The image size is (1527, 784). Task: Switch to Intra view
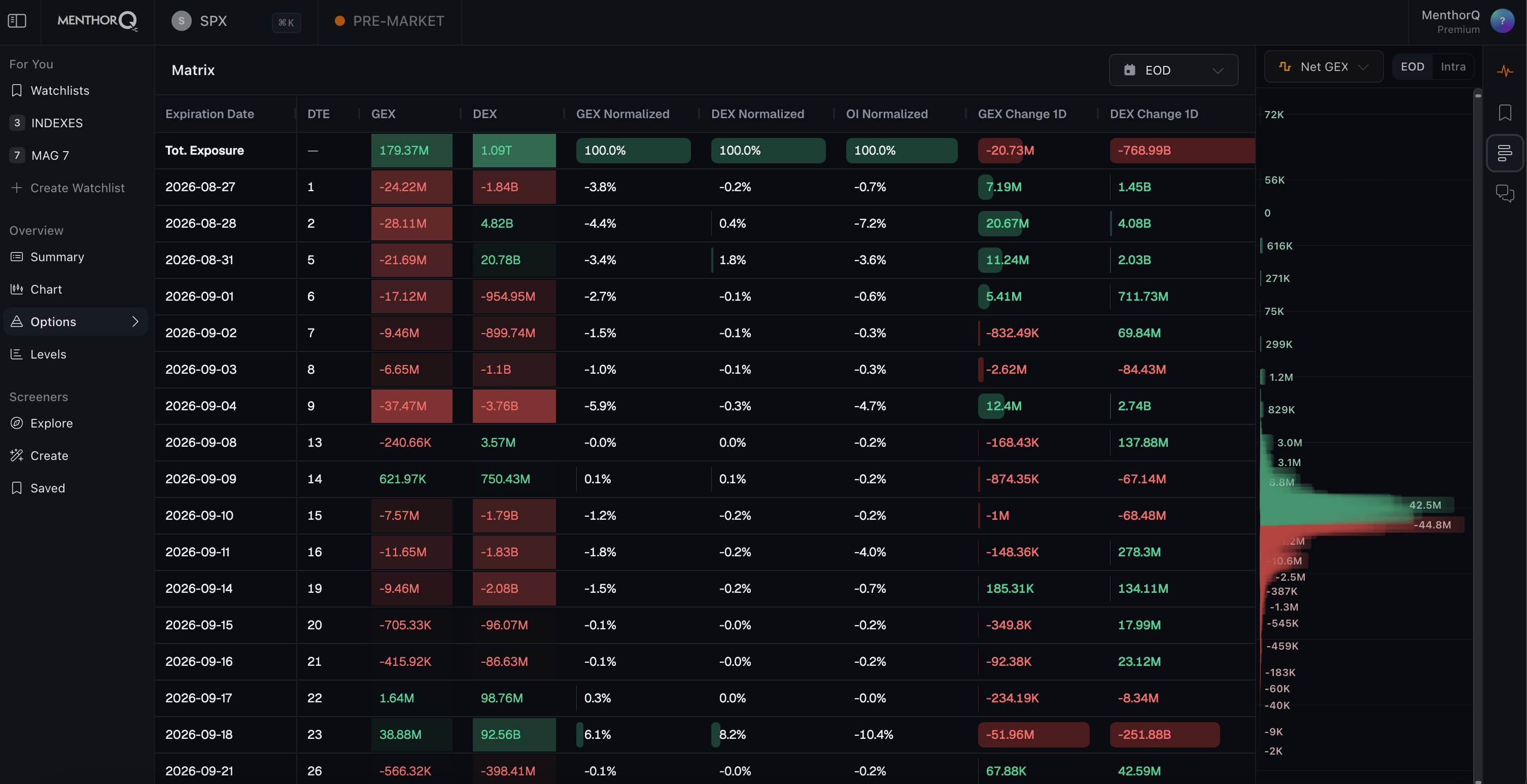coord(1453,67)
